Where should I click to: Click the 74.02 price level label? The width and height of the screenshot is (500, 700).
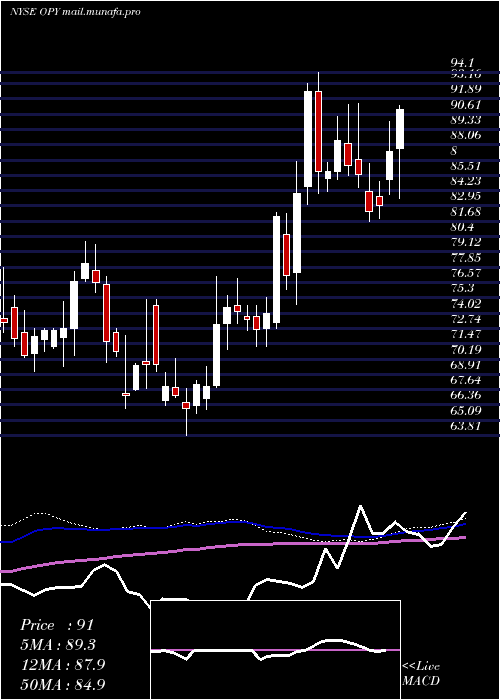pyautogui.click(x=466, y=304)
